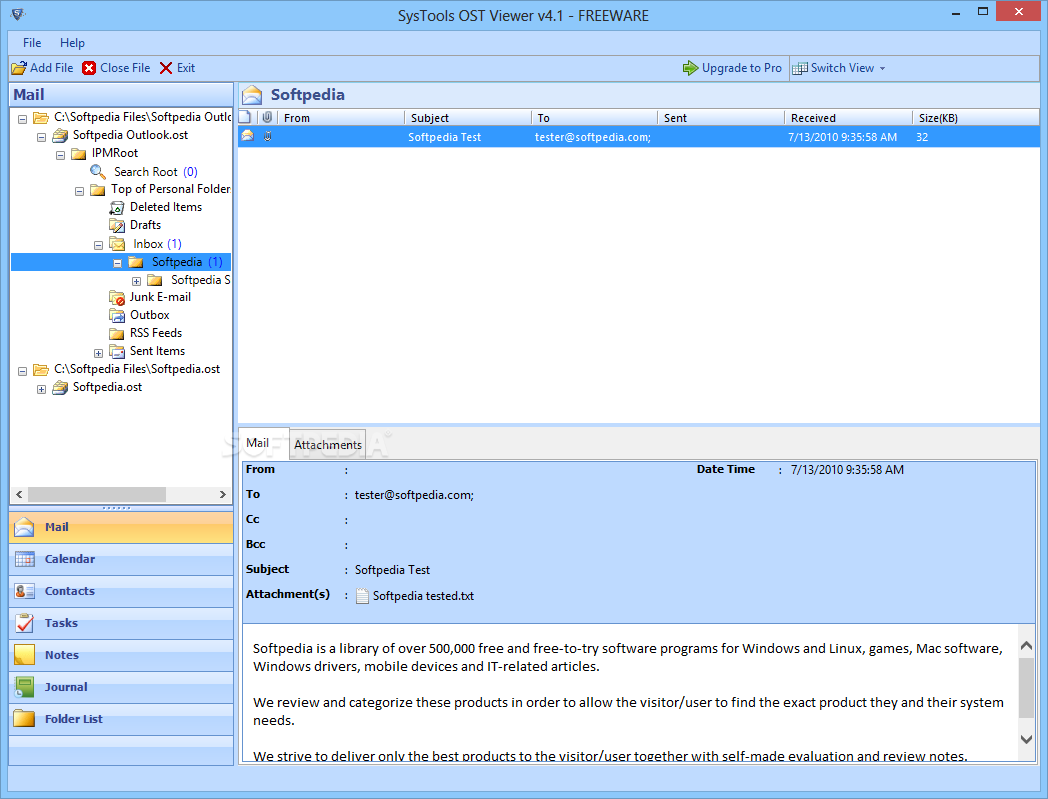The width and height of the screenshot is (1048, 799).
Task: Click the Folder List folder icon
Action: point(25,719)
